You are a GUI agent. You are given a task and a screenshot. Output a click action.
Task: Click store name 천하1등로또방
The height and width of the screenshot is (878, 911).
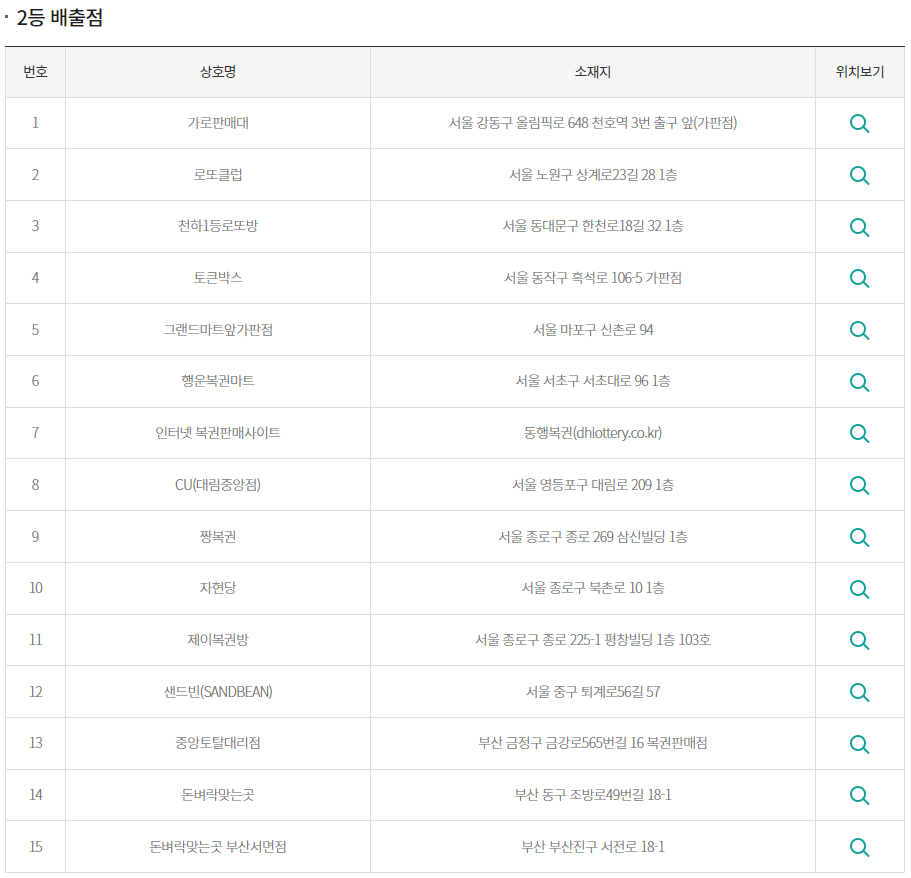coord(218,225)
